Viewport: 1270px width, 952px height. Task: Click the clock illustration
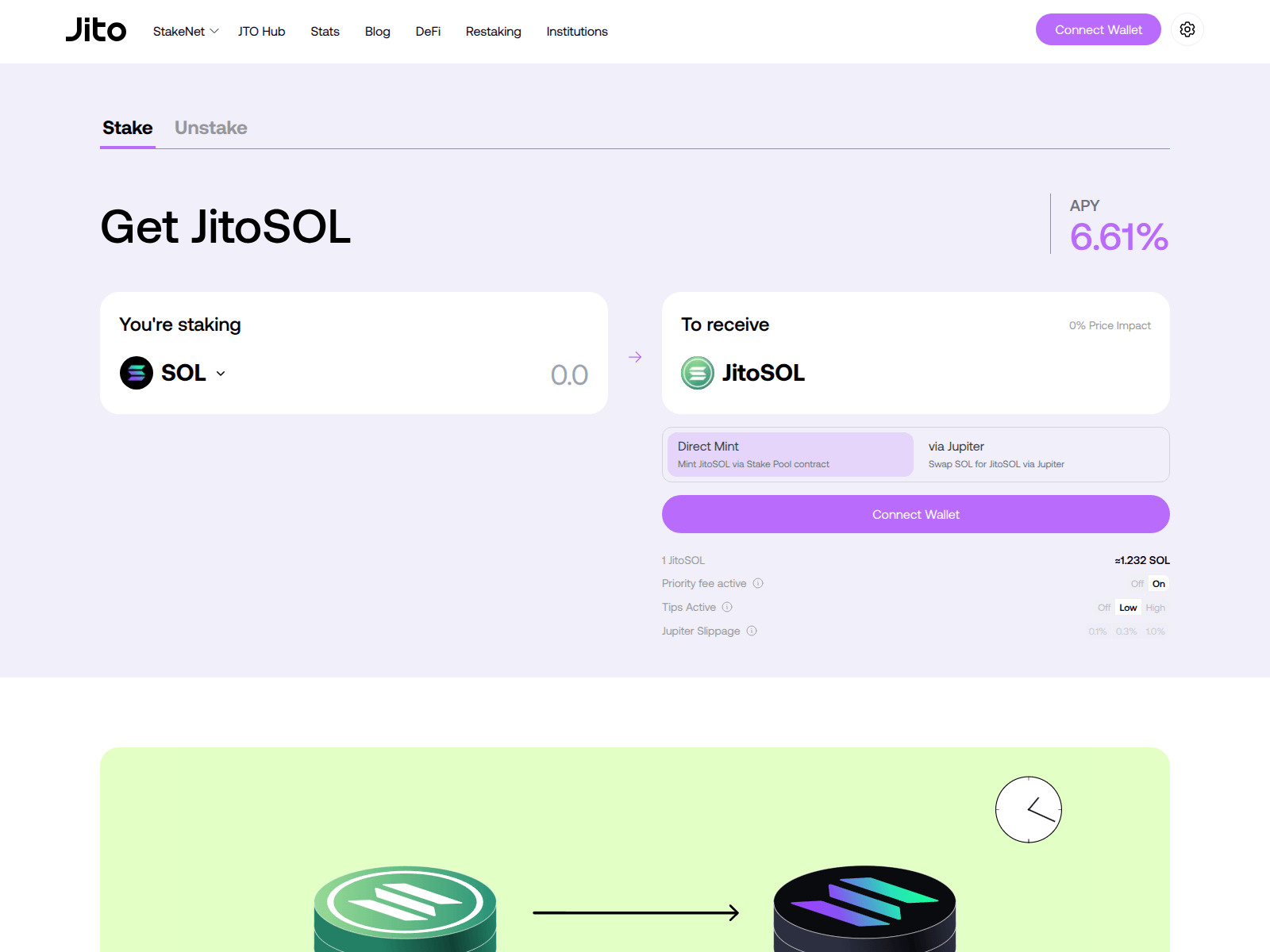tap(1029, 809)
